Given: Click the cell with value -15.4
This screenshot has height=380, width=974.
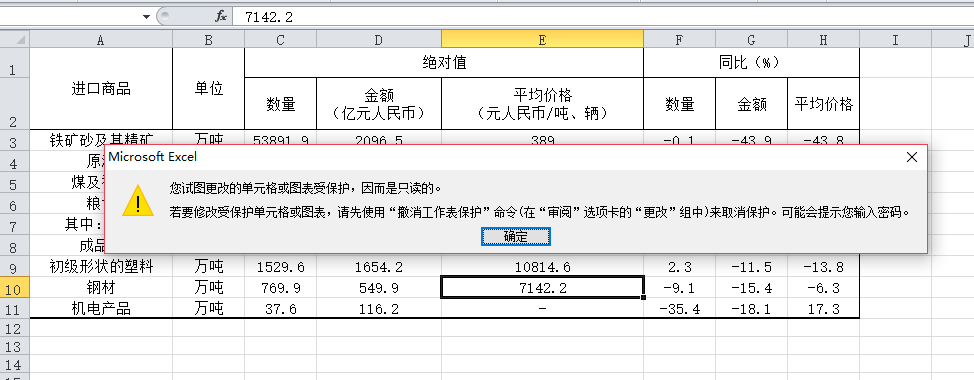Looking at the screenshot, I should [752, 288].
